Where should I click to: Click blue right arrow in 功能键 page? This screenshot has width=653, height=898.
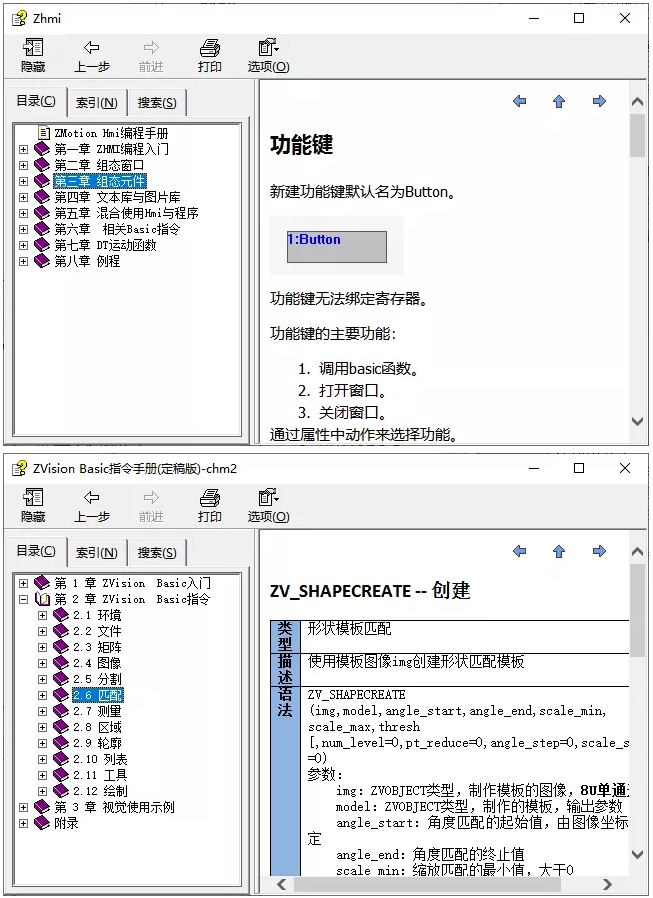click(x=599, y=101)
